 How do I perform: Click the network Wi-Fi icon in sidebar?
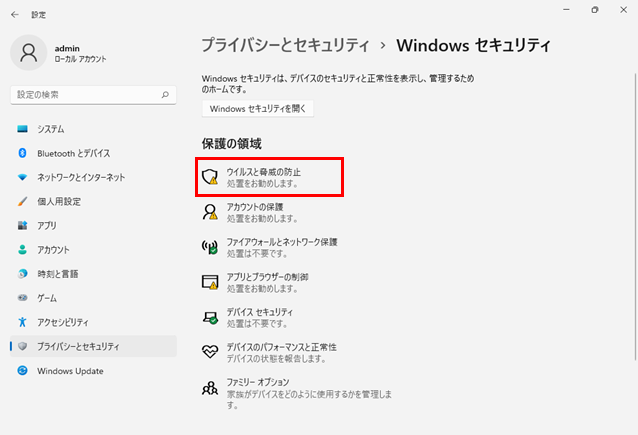coord(22,177)
